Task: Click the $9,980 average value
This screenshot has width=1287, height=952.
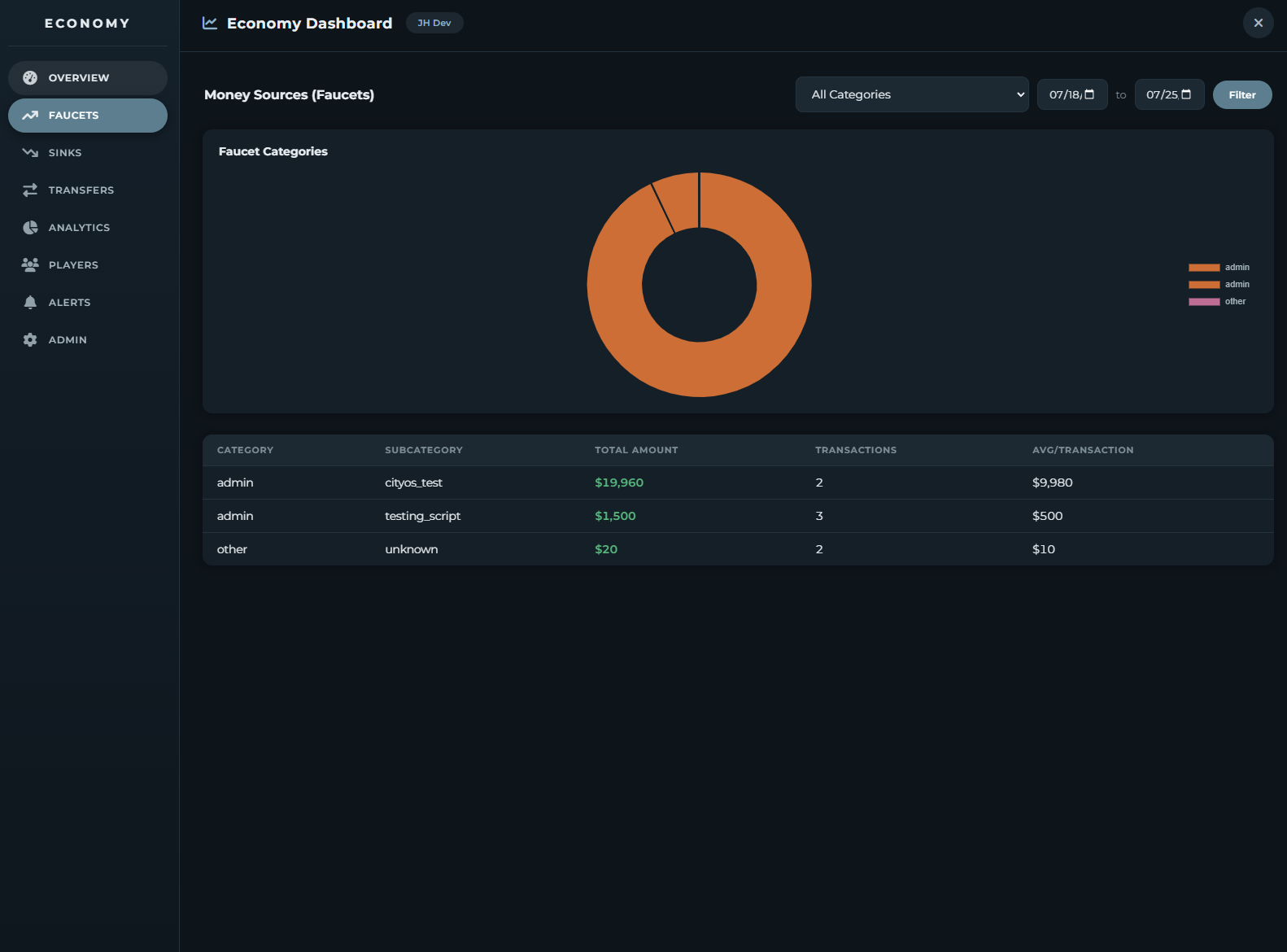Action: 1053,483
